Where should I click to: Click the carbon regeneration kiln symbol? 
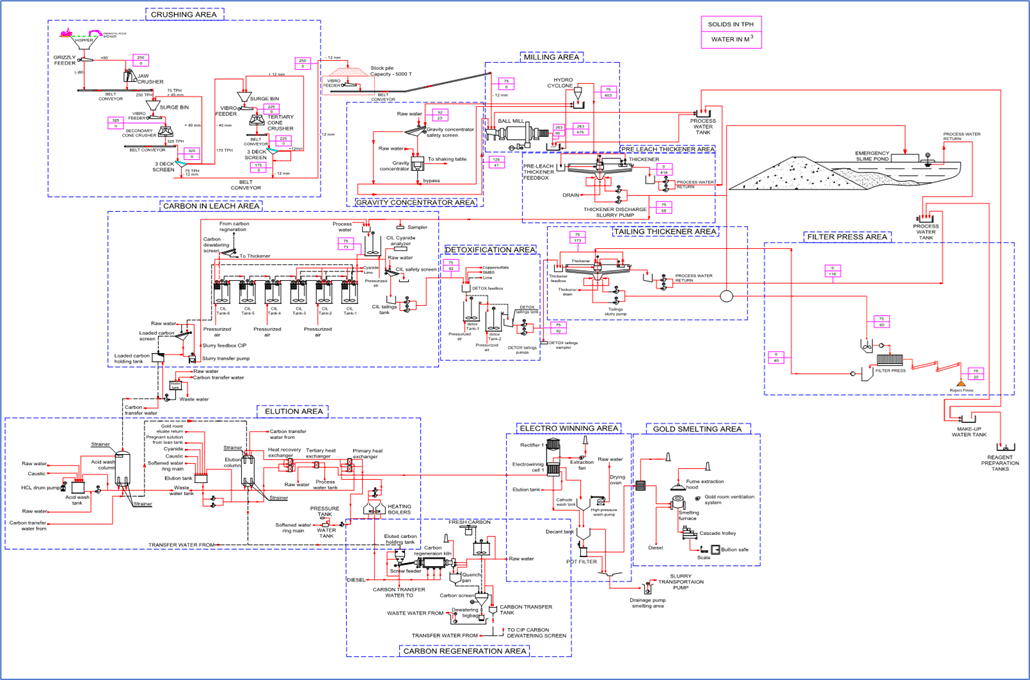pyautogui.click(x=434, y=563)
